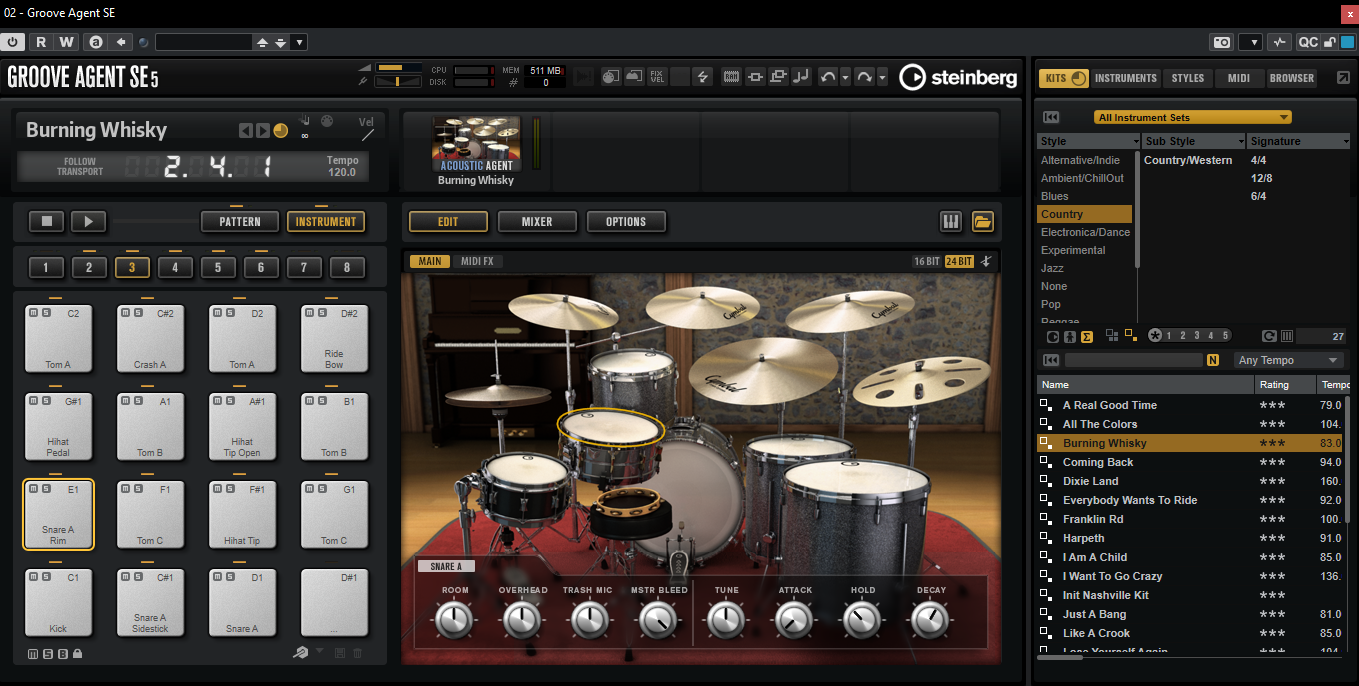The image size is (1359, 686).
Task: Select 24 BIT sample mode
Action: [x=959, y=261]
